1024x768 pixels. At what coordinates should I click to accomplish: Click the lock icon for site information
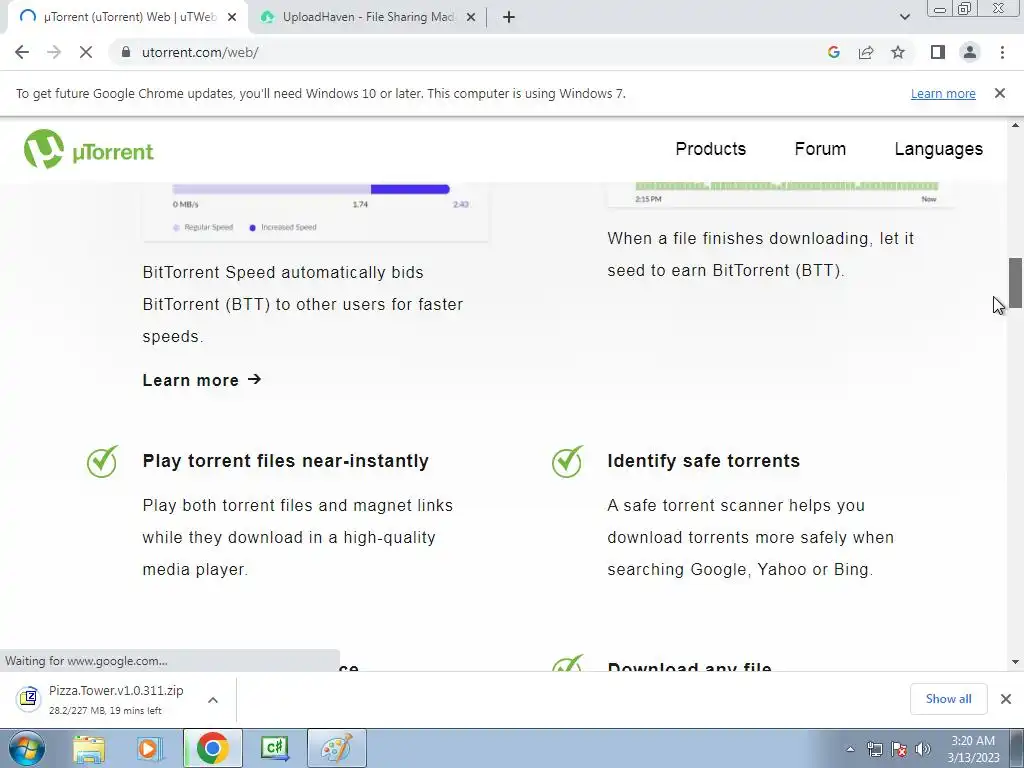126,52
